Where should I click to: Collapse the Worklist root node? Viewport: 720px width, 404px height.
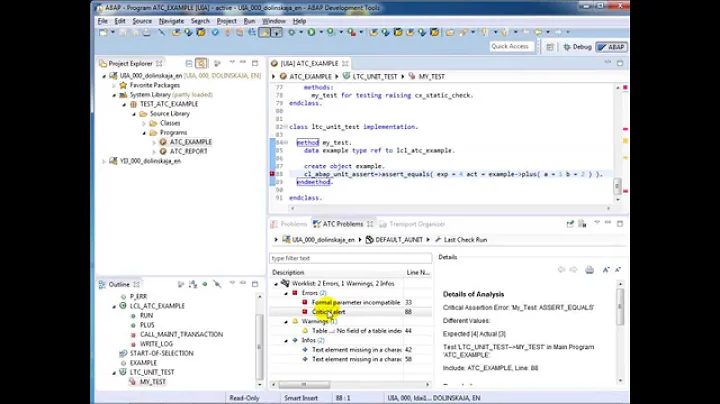tap(276, 284)
